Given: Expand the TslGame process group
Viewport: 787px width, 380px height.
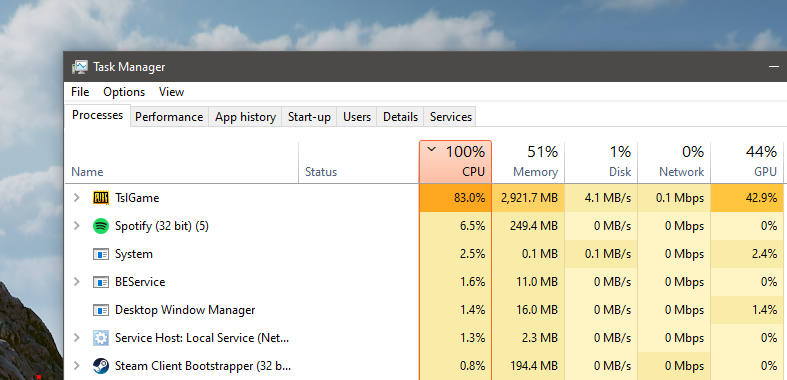Looking at the screenshot, I should [76, 198].
